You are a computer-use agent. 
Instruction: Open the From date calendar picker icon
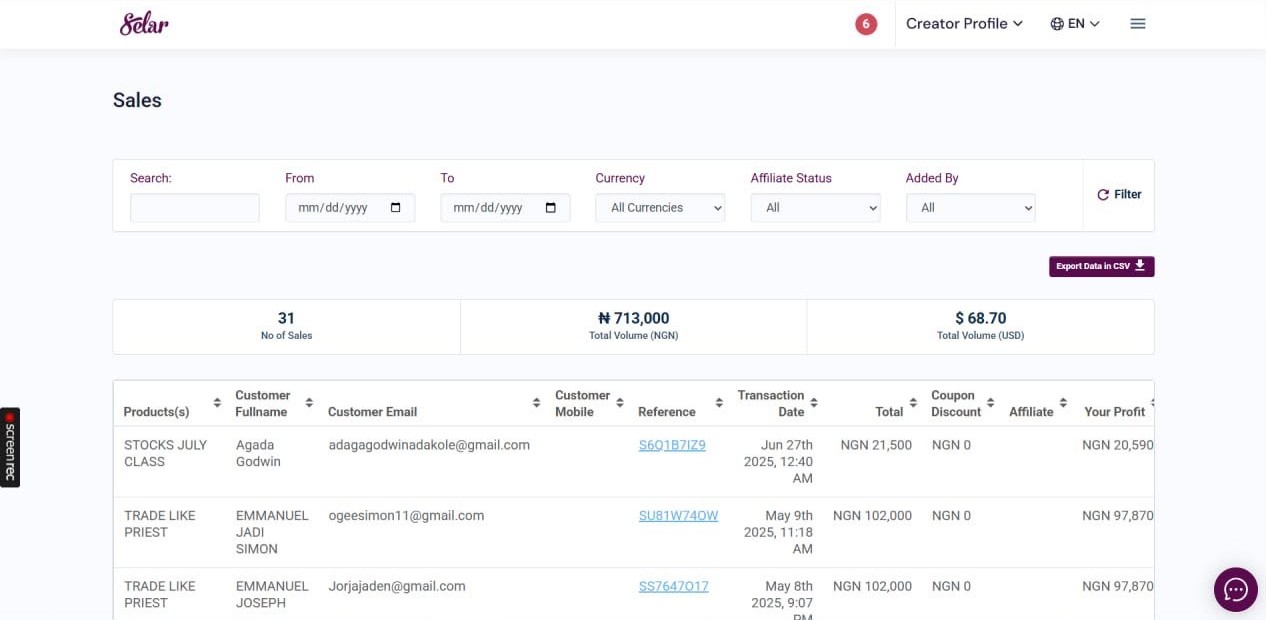pyautogui.click(x=396, y=208)
